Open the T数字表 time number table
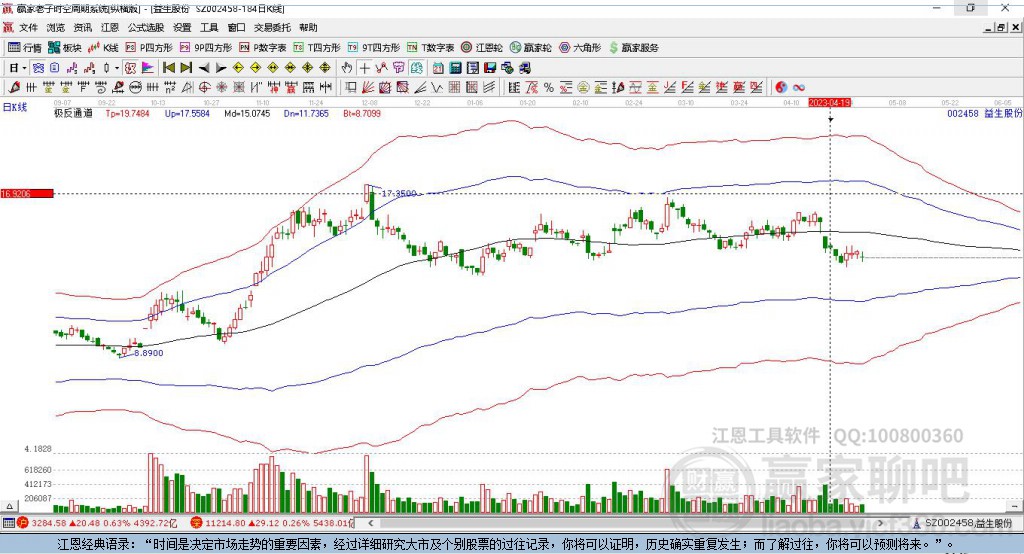1024x554 pixels. tap(430, 48)
